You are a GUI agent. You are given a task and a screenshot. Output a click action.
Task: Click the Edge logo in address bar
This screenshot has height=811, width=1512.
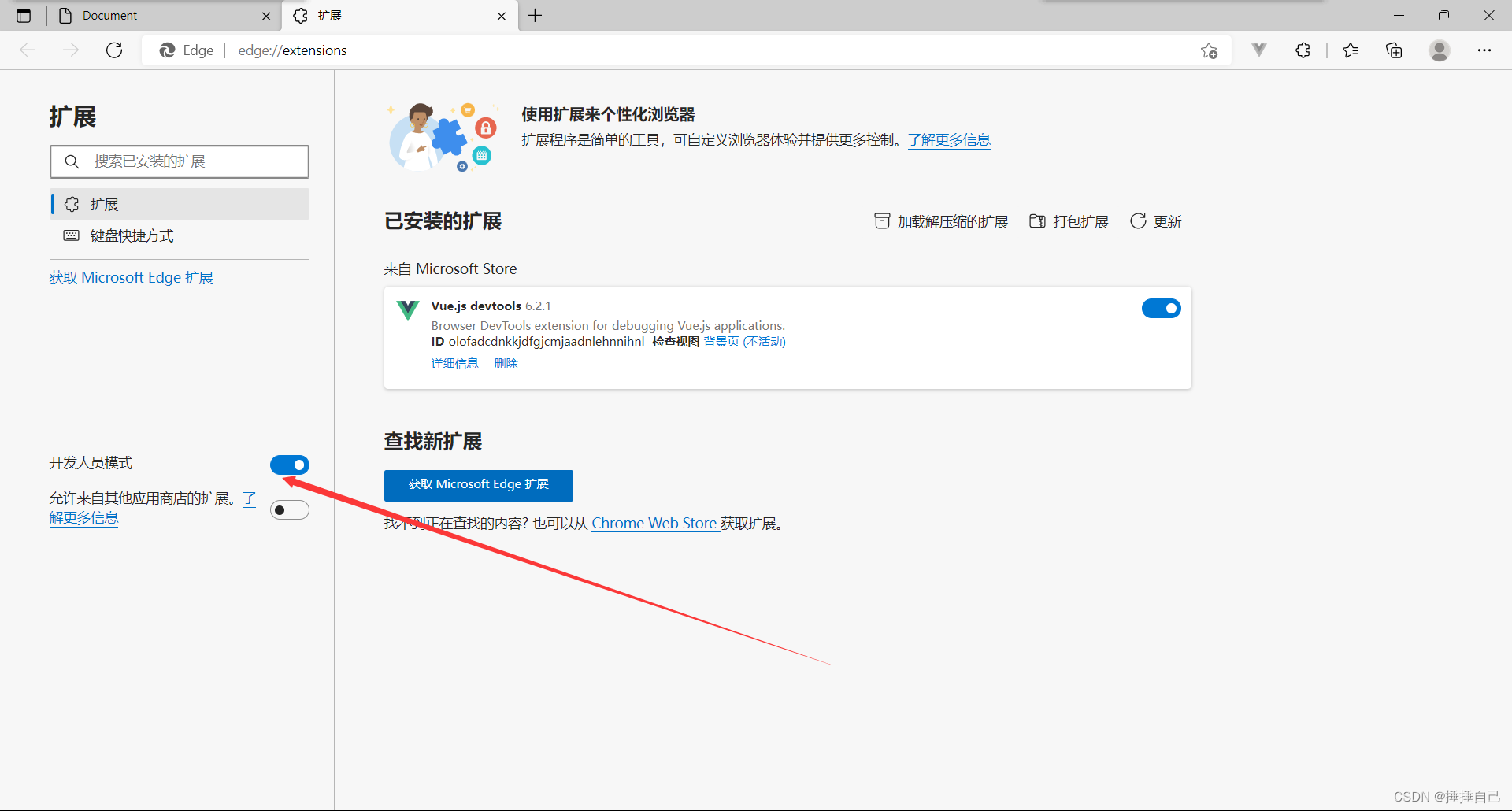click(x=167, y=50)
